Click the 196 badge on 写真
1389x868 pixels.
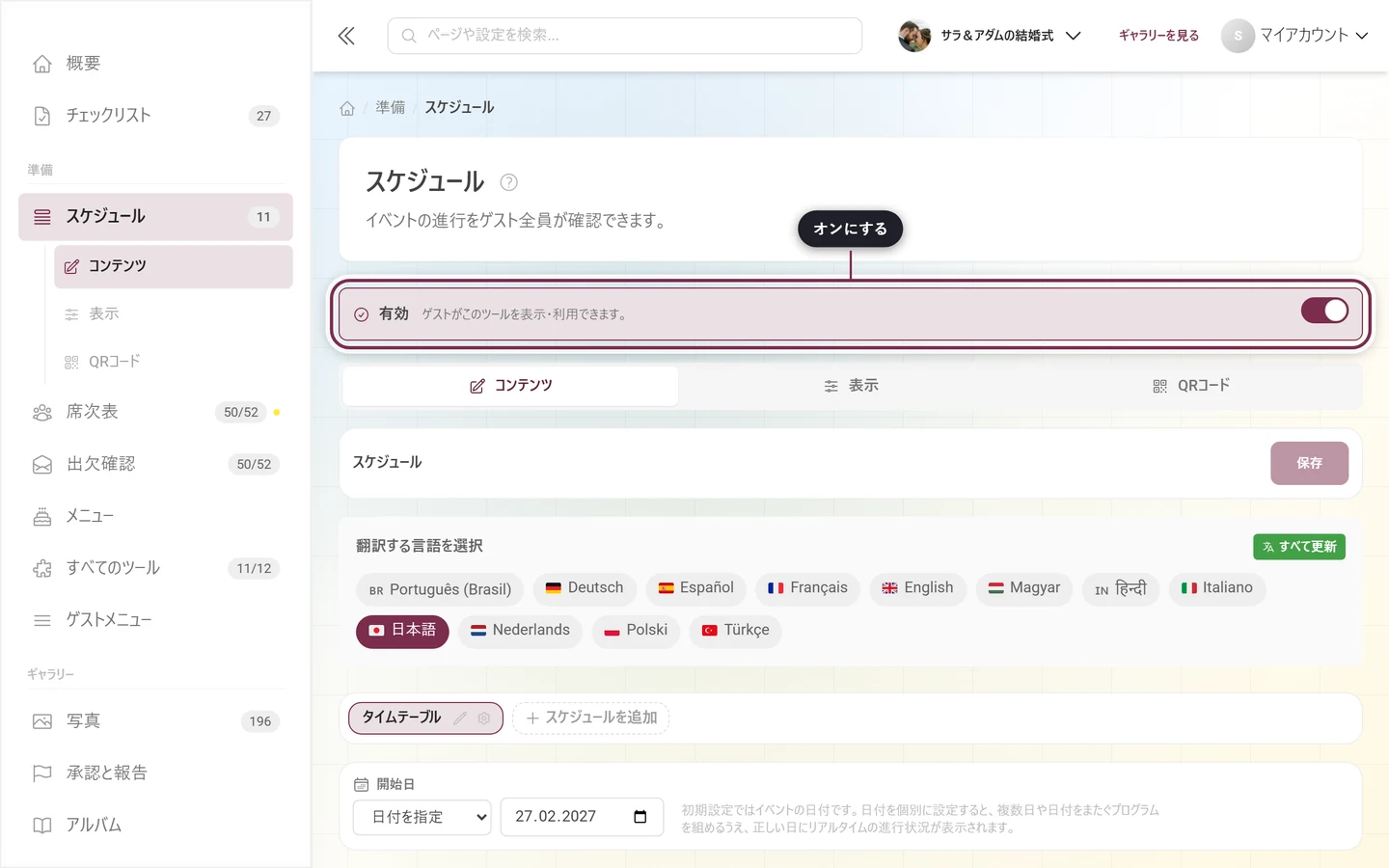[260, 721]
